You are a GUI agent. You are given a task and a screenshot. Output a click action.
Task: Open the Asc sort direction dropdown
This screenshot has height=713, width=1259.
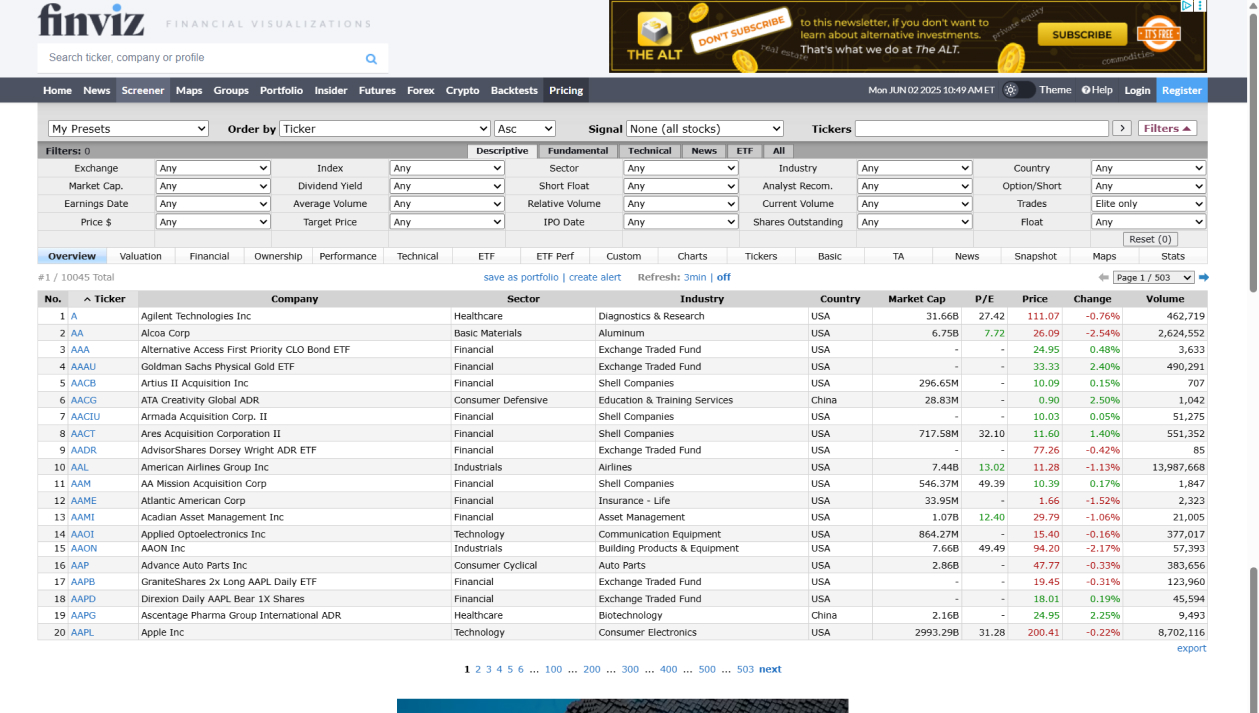coord(525,129)
